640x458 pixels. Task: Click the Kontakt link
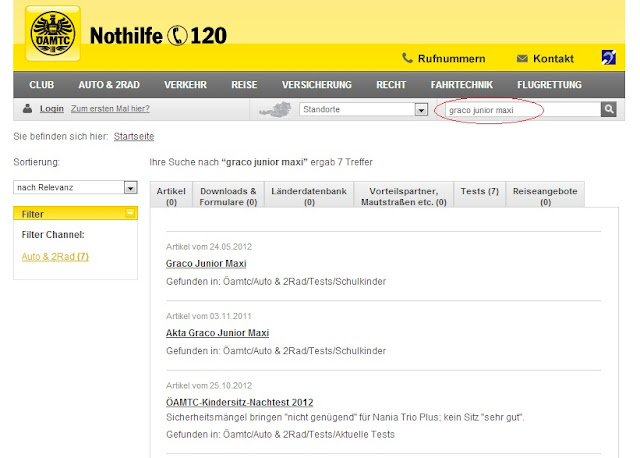coord(553,59)
